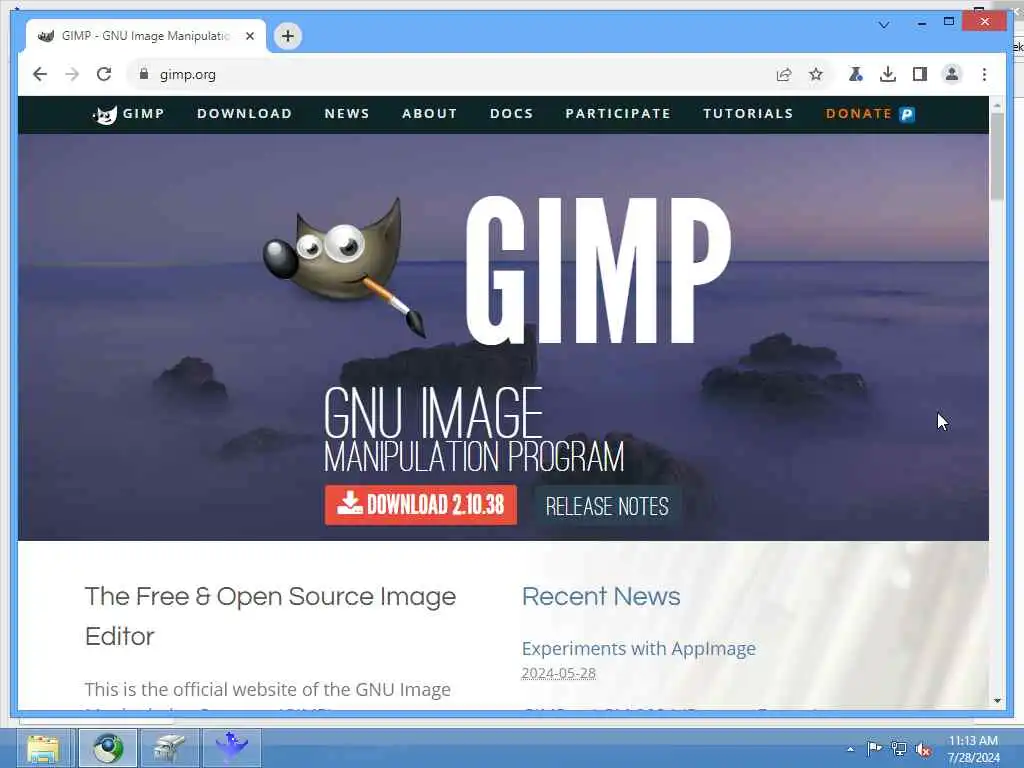
Task: Open File Explorer from the taskbar
Action: point(43,748)
